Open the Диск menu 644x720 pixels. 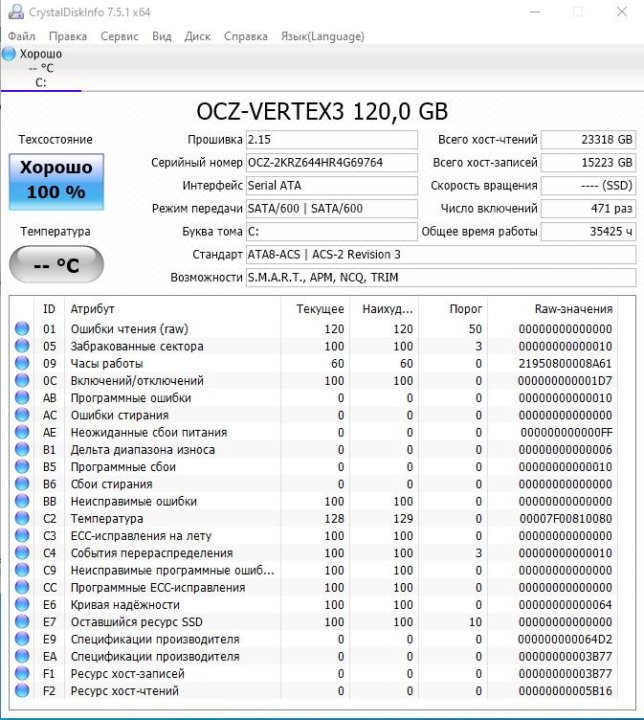[197, 36]
